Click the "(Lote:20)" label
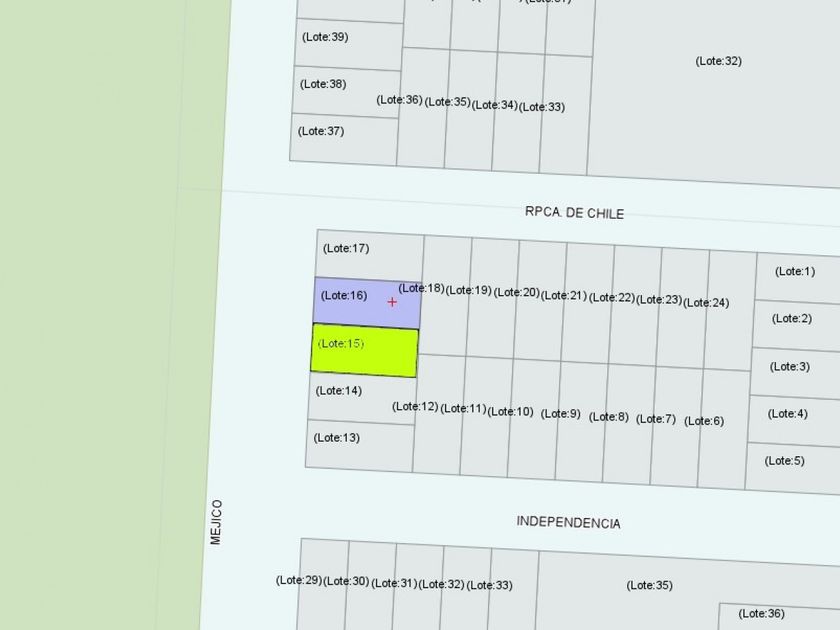 click(516, 292)
